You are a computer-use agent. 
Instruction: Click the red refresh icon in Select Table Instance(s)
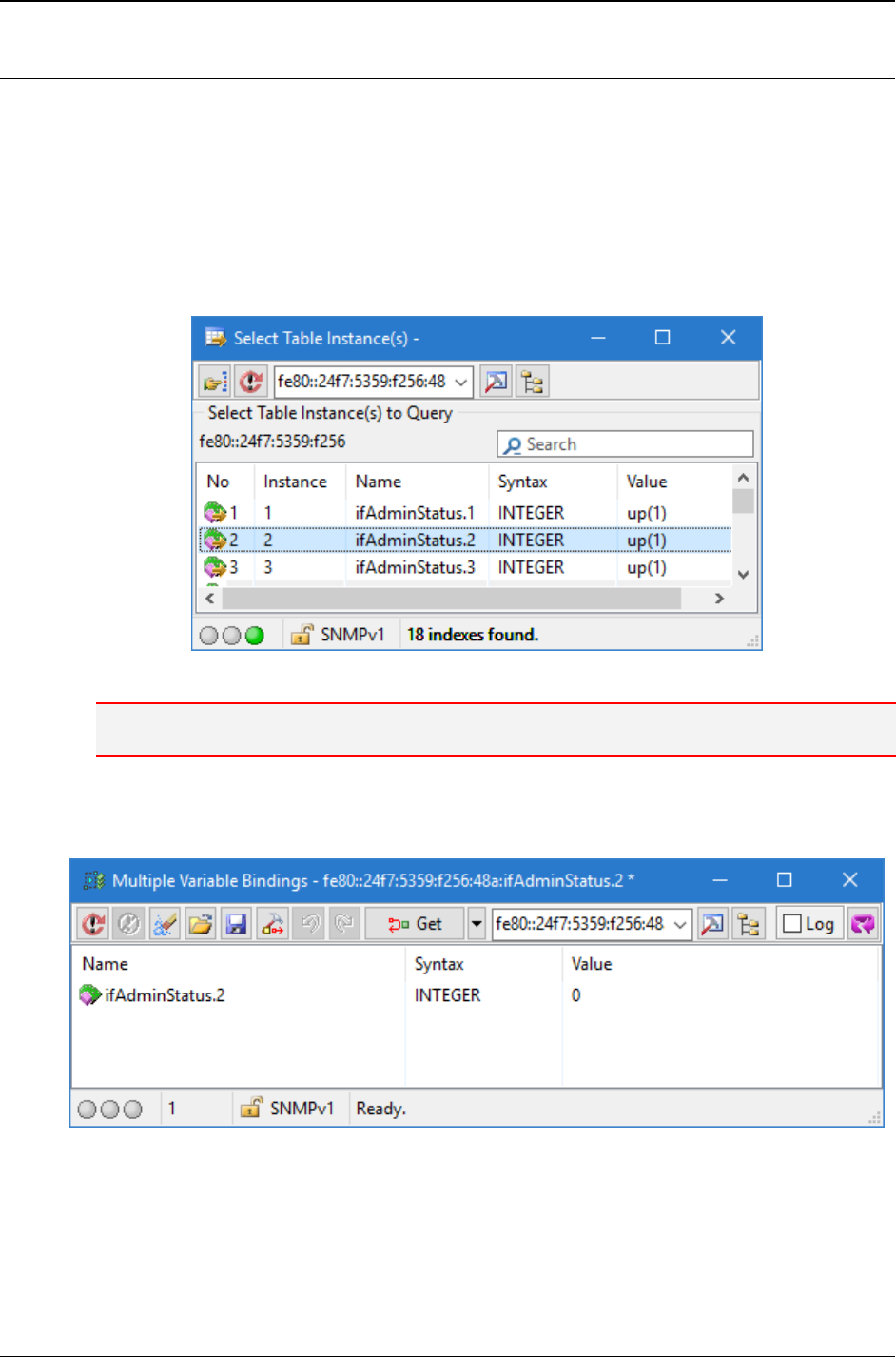(250, 382)
